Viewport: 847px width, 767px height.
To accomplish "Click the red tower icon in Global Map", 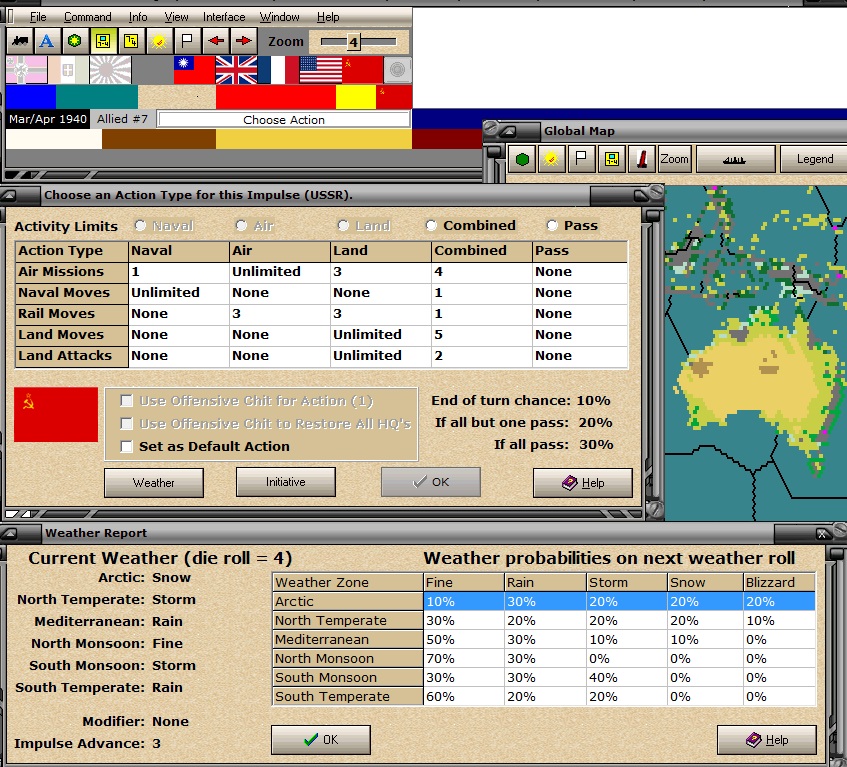I will point(642,159).
